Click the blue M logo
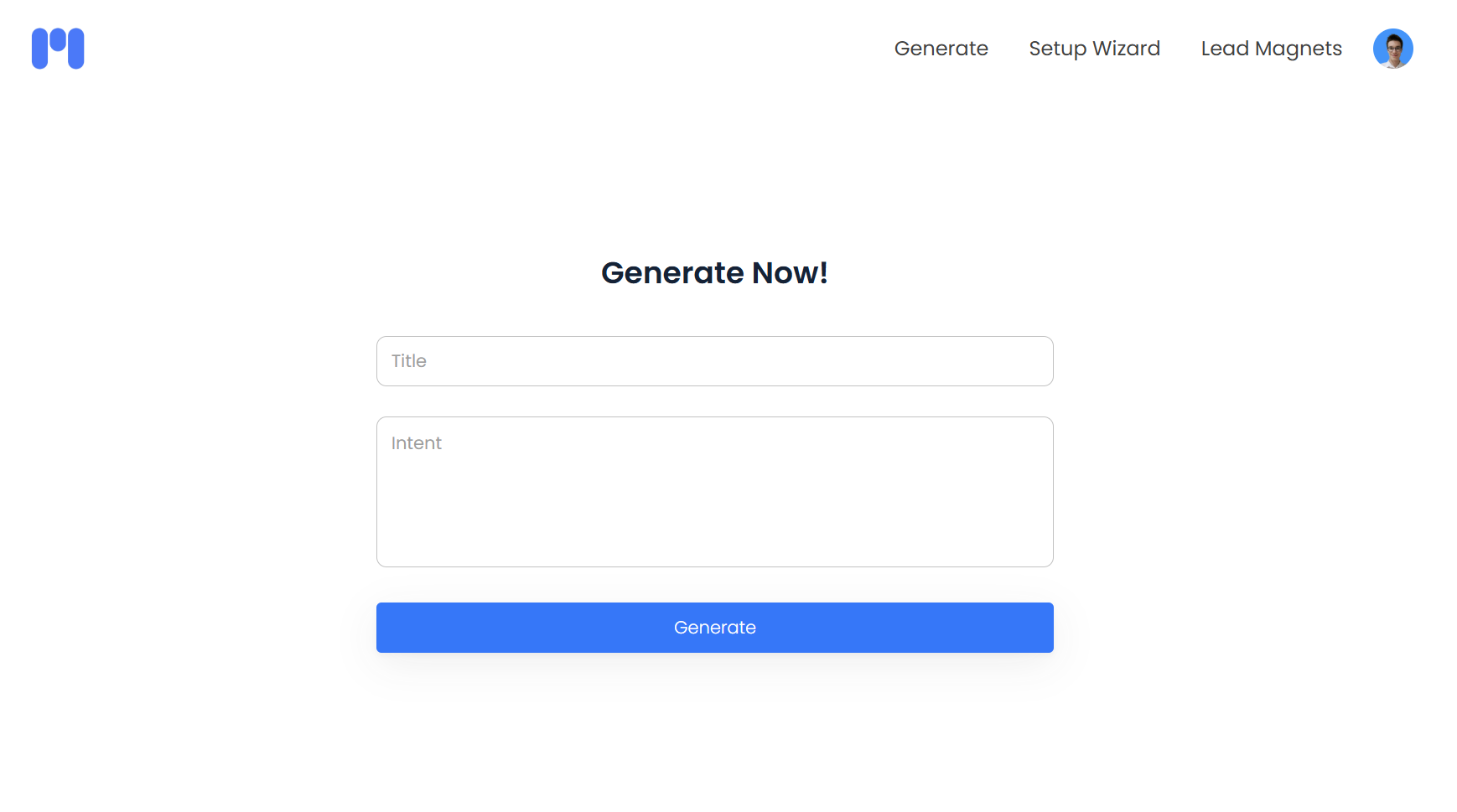 pyautogui.click(x=58, y=49)
